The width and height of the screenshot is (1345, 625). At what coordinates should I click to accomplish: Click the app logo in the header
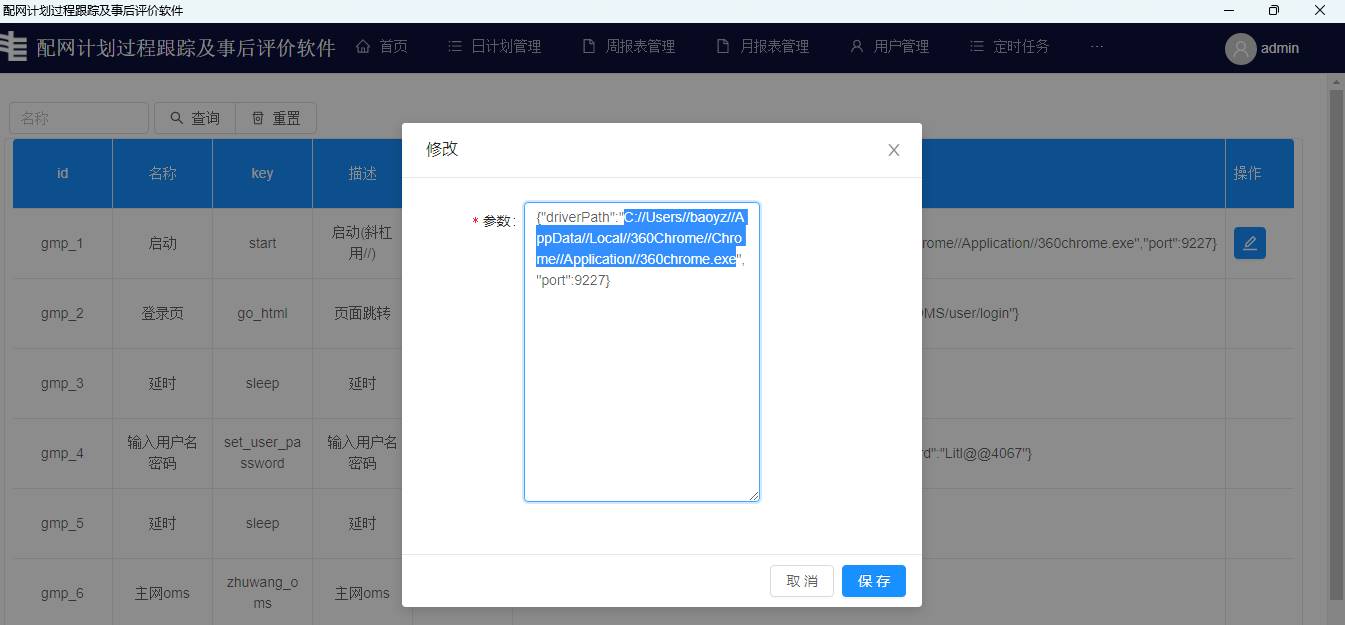(x=13, y=47)
